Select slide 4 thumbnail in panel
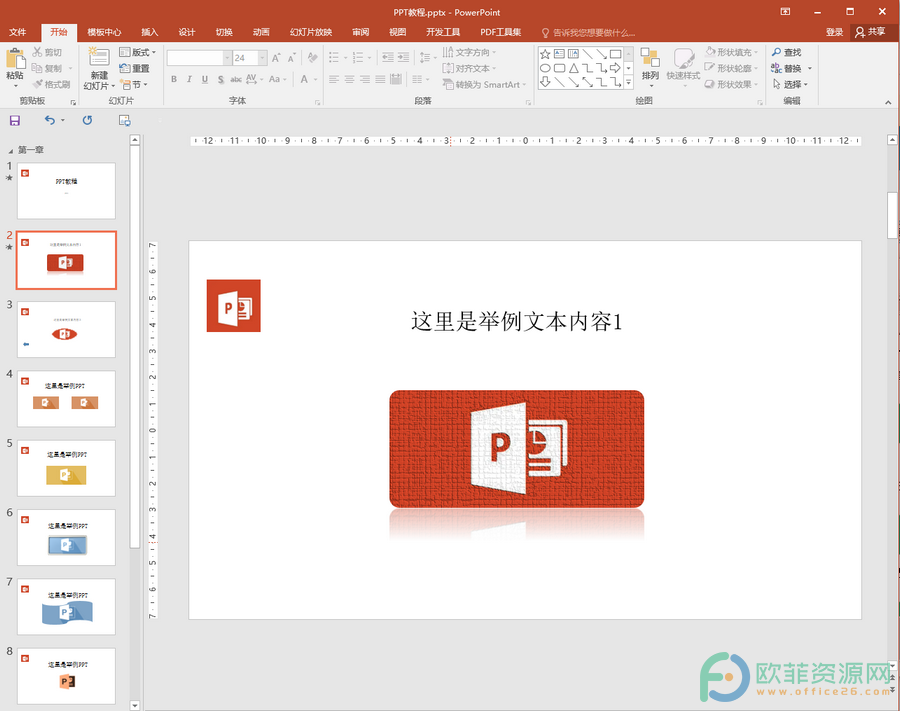Image resolution: width=900 pixels, height=711 pixels. coord(67,398)
